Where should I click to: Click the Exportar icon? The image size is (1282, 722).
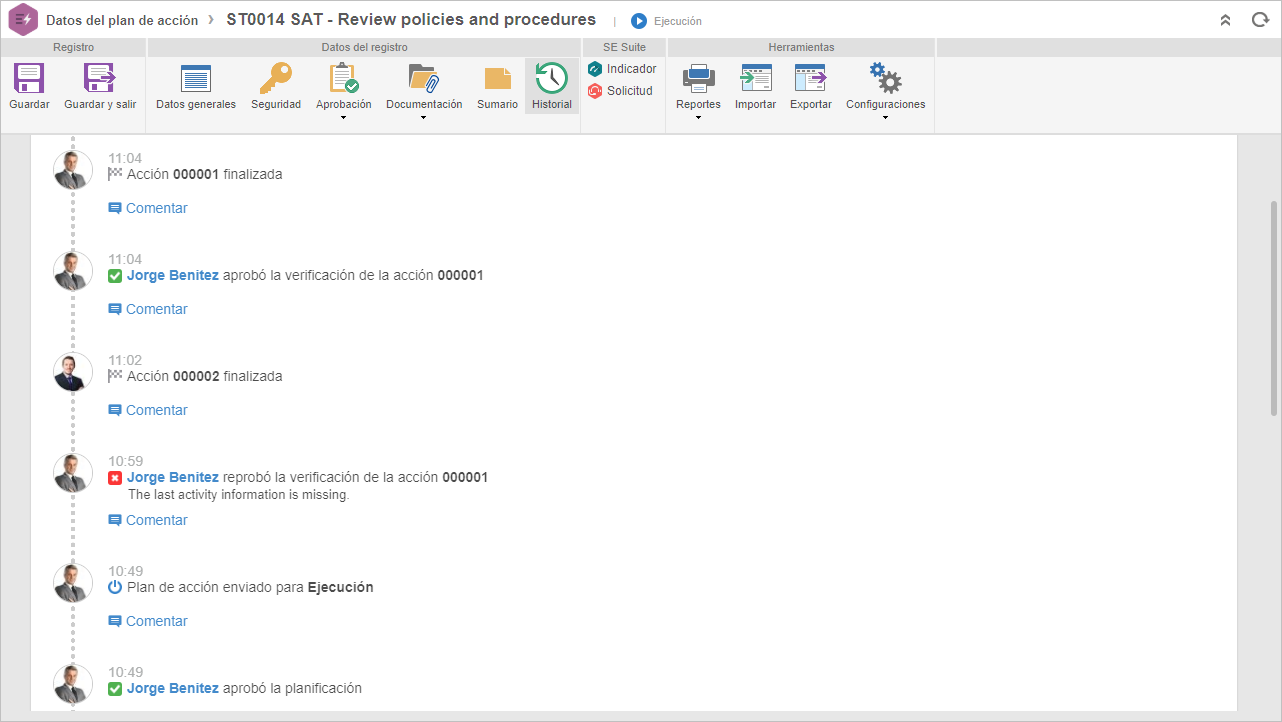810,78
